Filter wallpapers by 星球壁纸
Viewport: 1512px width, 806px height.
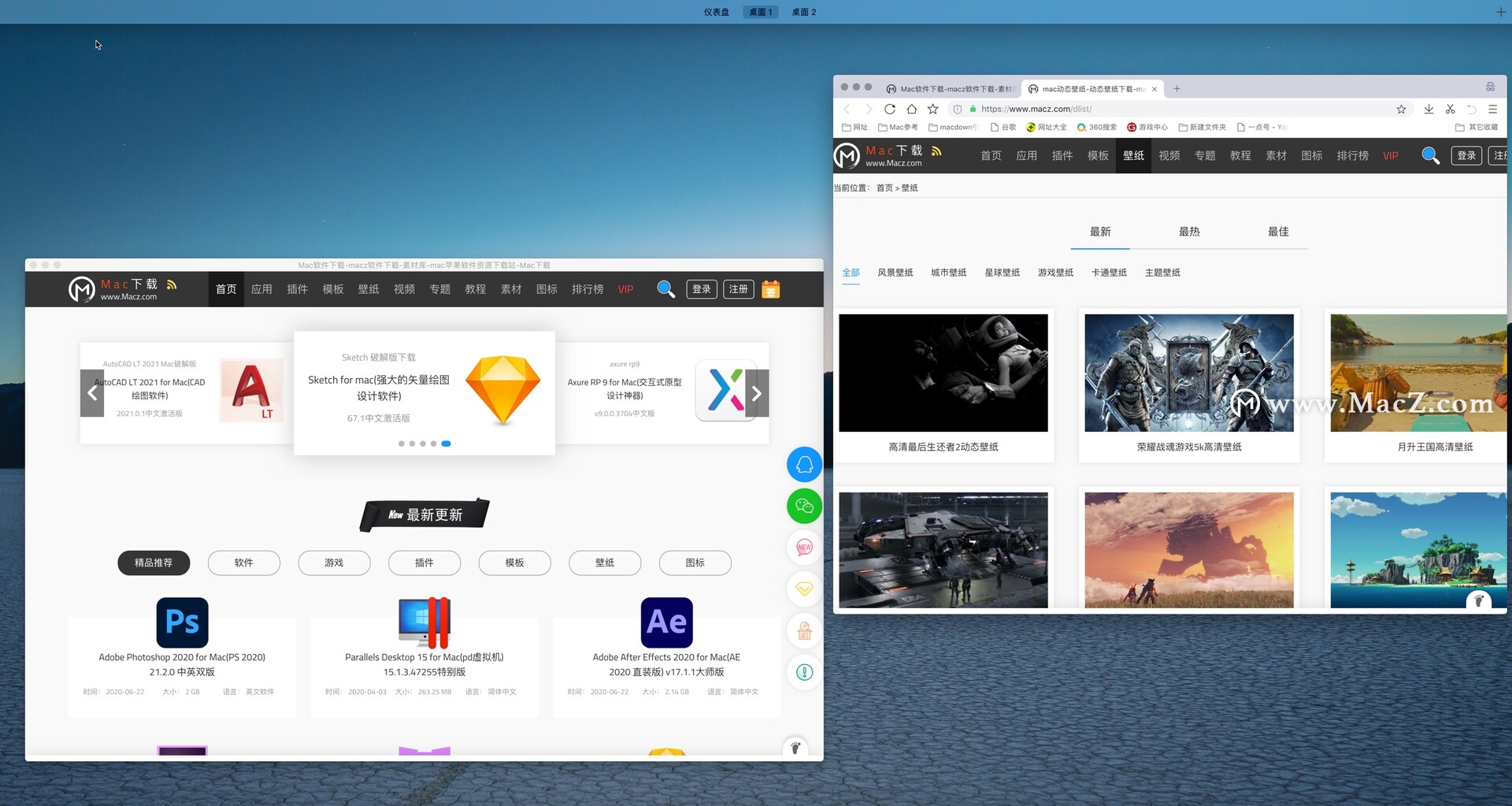1002,273
